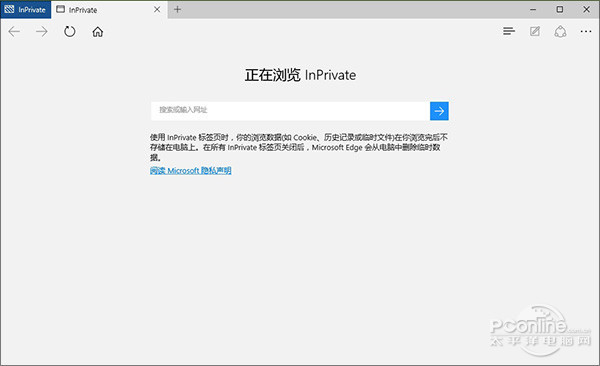
Task: Open the More actions menu (three dots)
Action: [586, 31]
